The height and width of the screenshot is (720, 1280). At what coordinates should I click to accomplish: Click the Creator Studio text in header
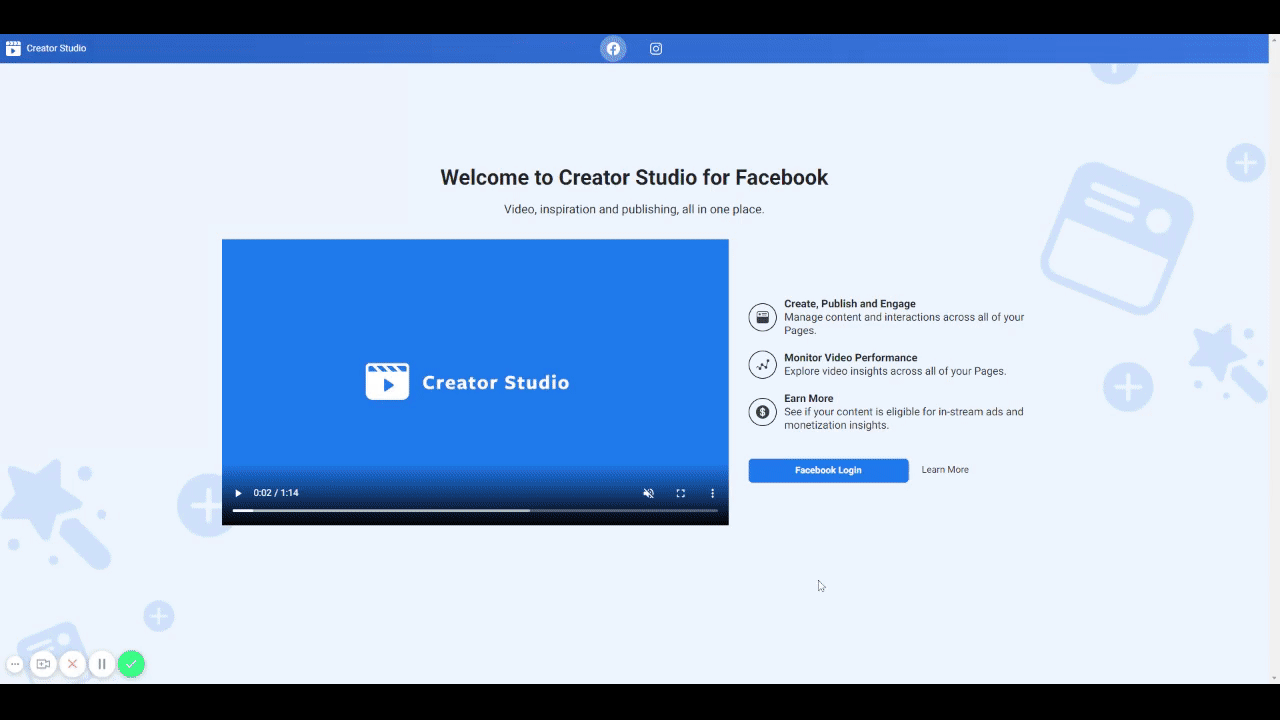tap(56, 48)
